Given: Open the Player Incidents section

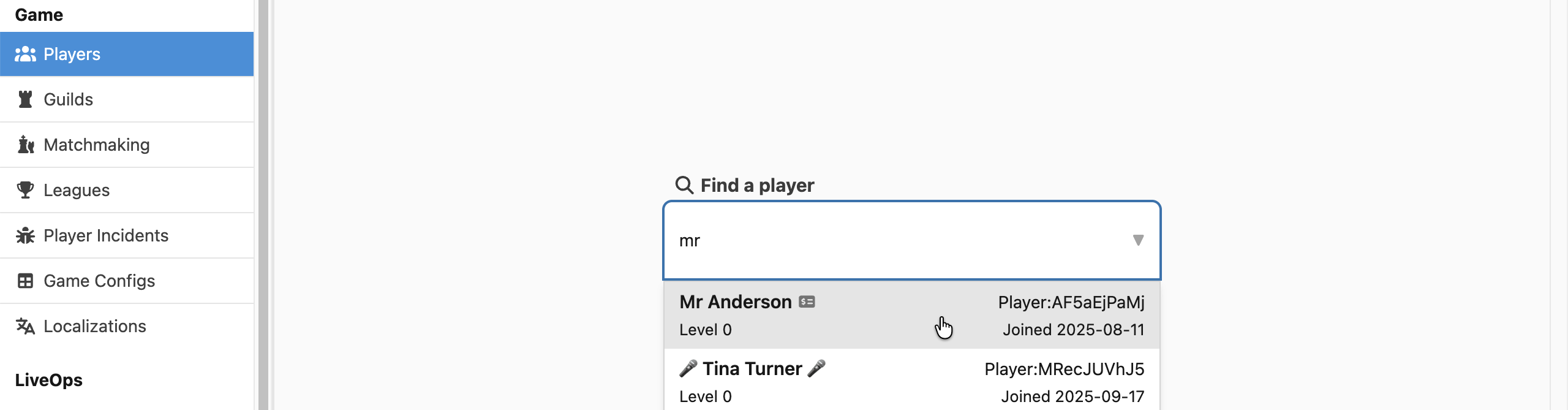Looking at the screenshot, I should coord(107,235).
